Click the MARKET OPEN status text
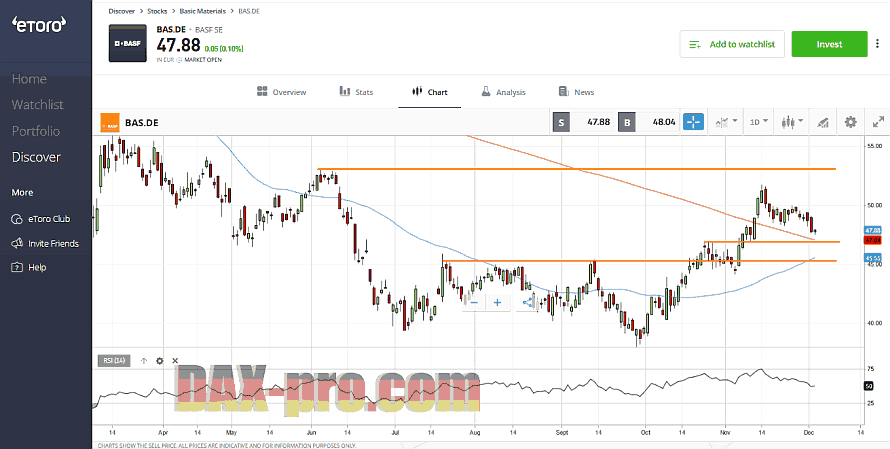Viewport: 890px width, 449px height. [203, 60]
